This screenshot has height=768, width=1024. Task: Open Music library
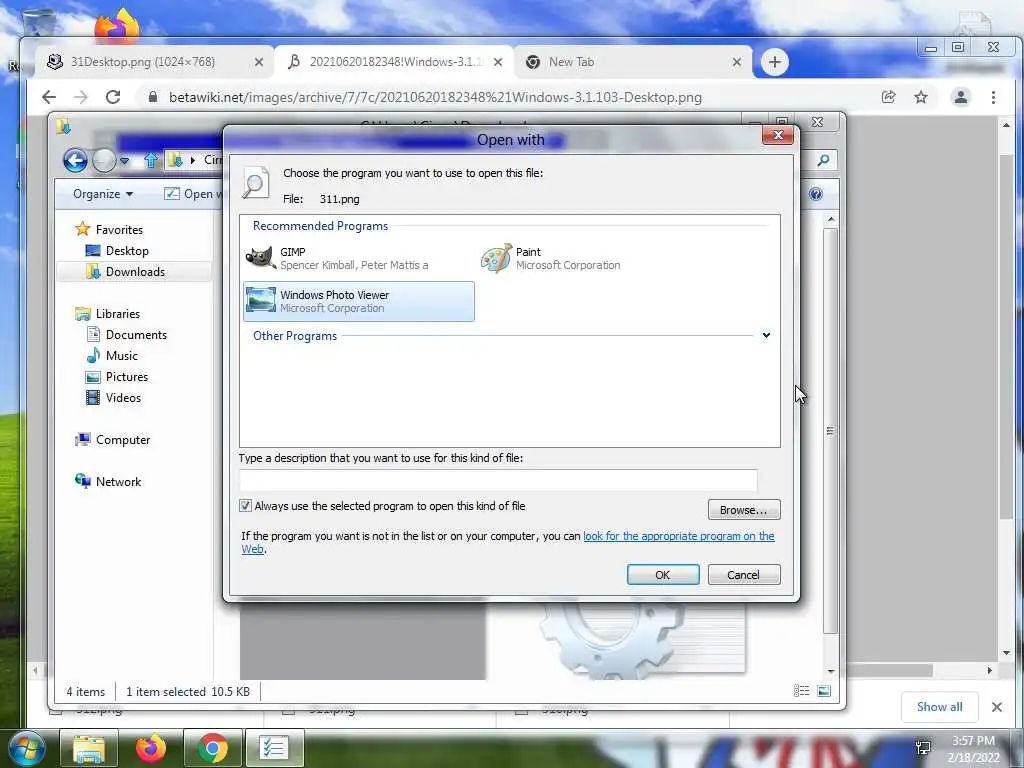112,355
